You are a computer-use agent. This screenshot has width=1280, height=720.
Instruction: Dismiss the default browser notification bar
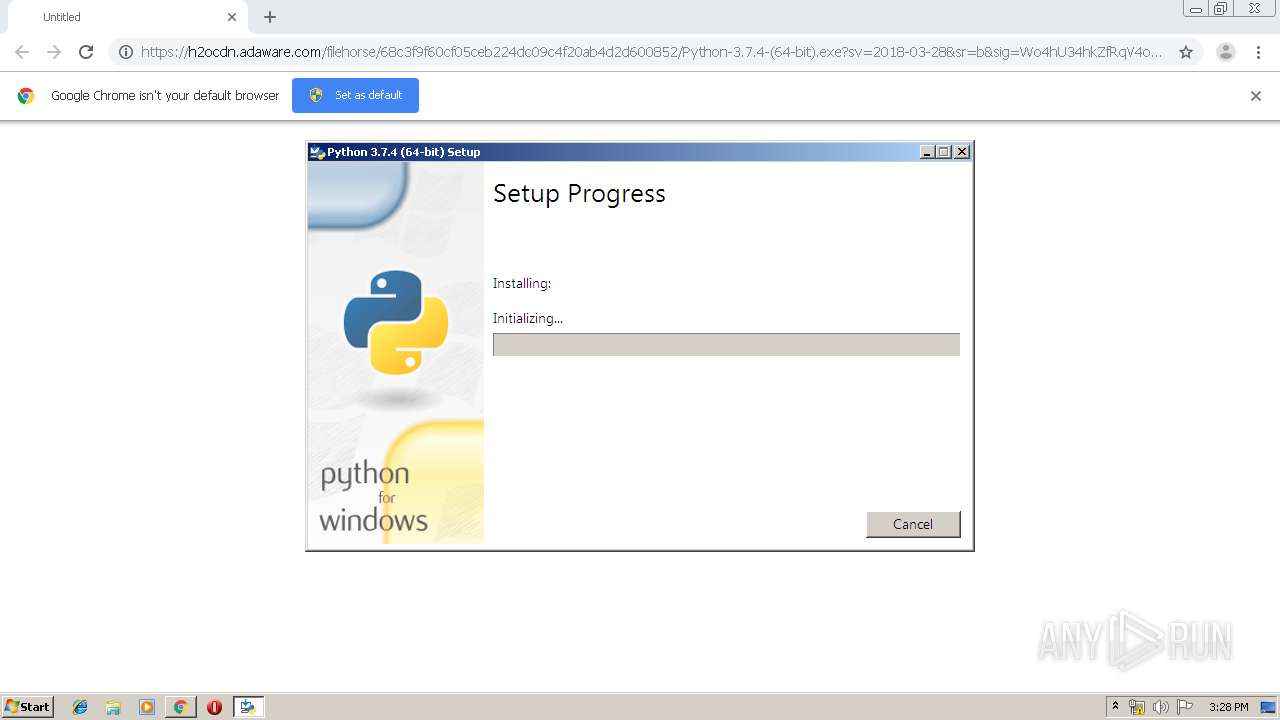(x=1256, y=96)
